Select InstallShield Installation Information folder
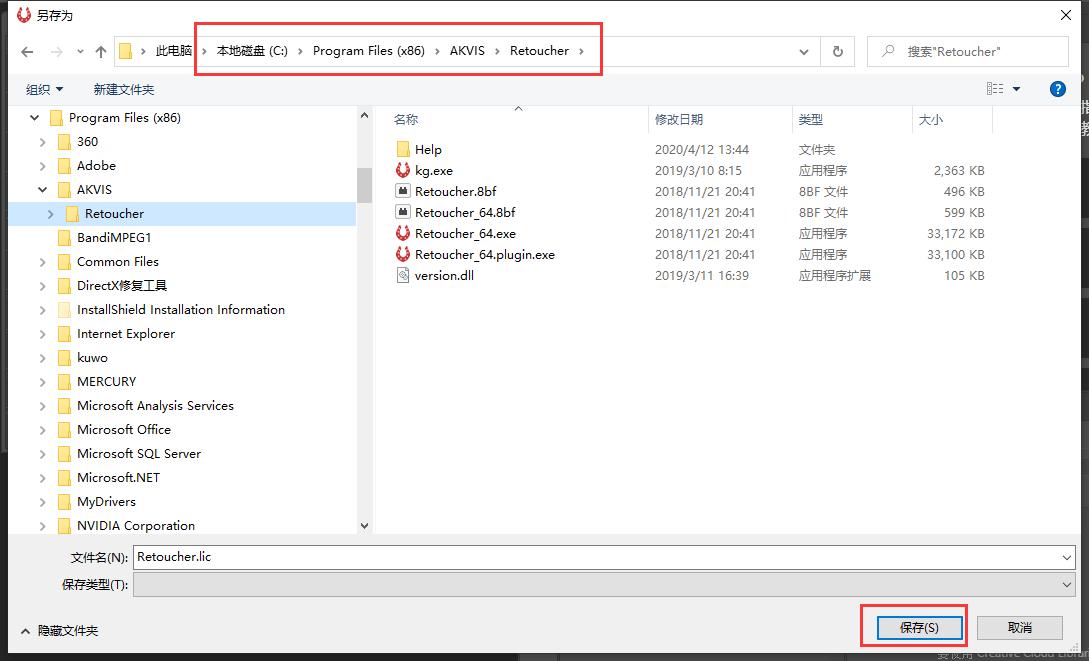The width and height of the screenshot is (1089, 661). pyautogui.click(x=181, y=310)
